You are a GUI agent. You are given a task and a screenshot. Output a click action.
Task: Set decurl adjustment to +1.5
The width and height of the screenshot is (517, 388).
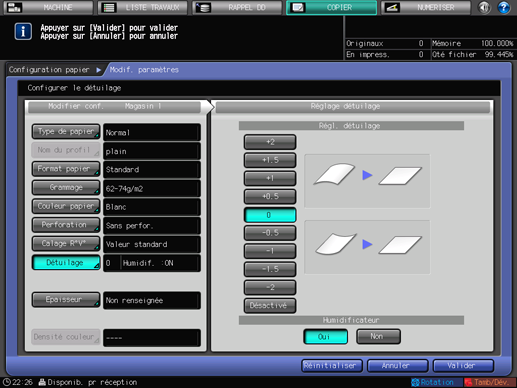pyautogui.click(x=270, y=160)
